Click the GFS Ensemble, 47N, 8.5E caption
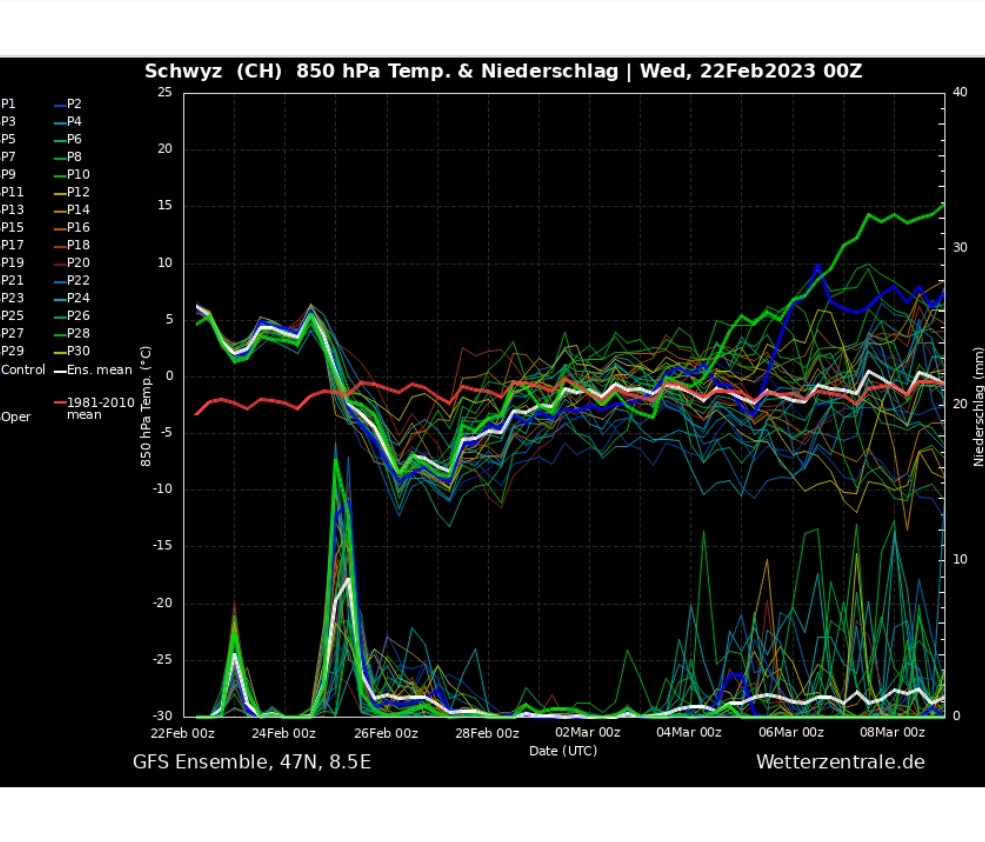Image resolution: width=985 pixels, height=842 pixels. 251,763
